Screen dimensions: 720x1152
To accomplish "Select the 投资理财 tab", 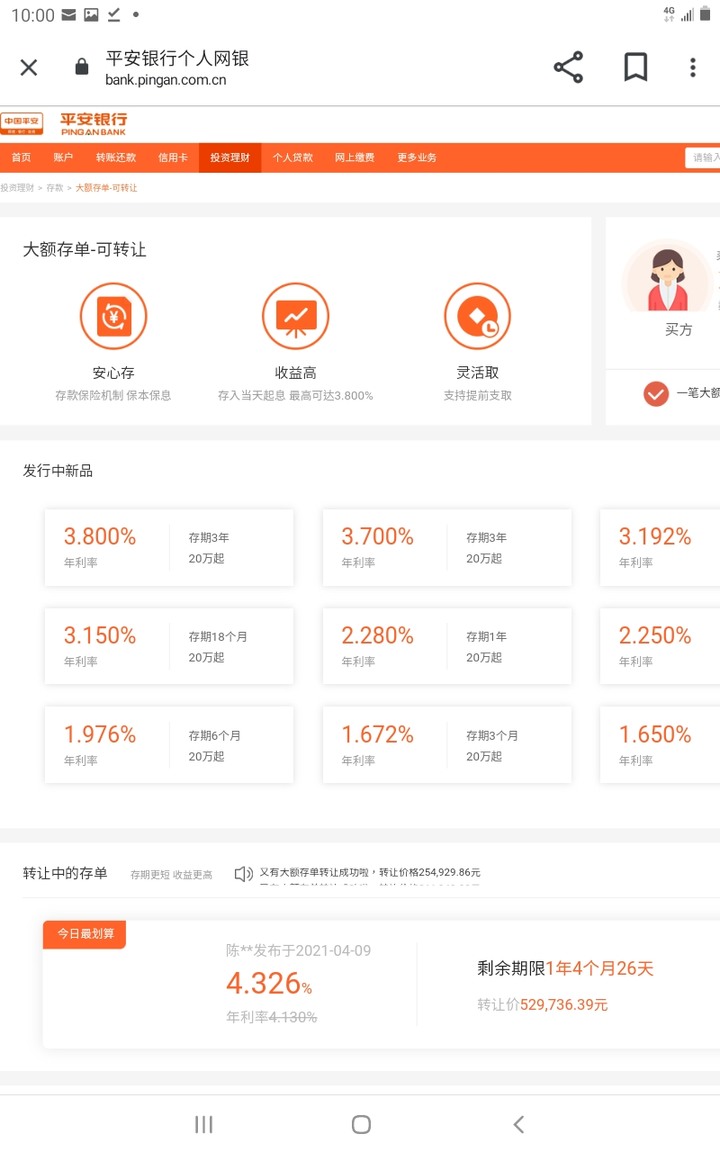I will [230, 157].
